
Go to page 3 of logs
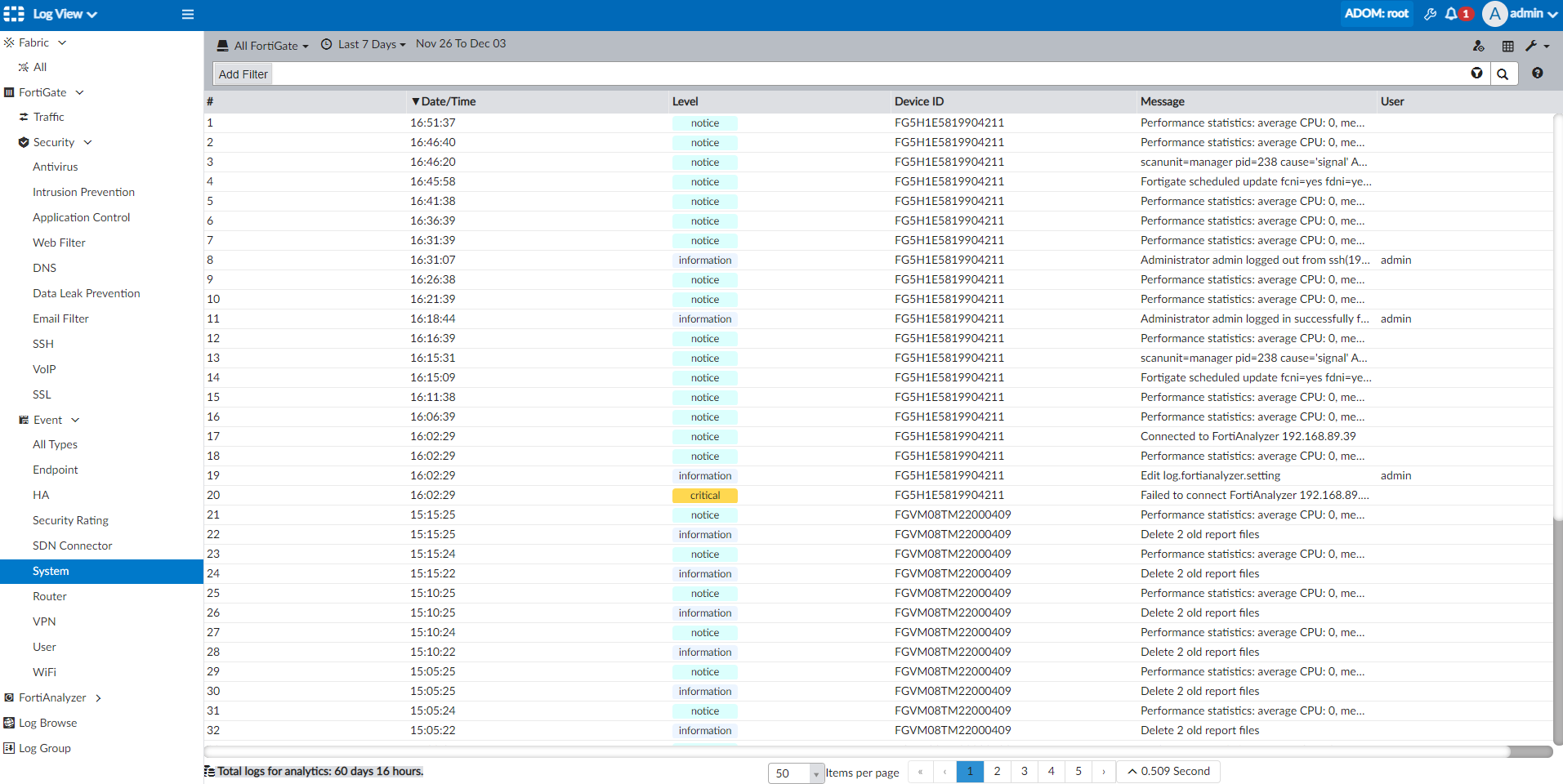pyautogui.click(x=1024, y=772)
